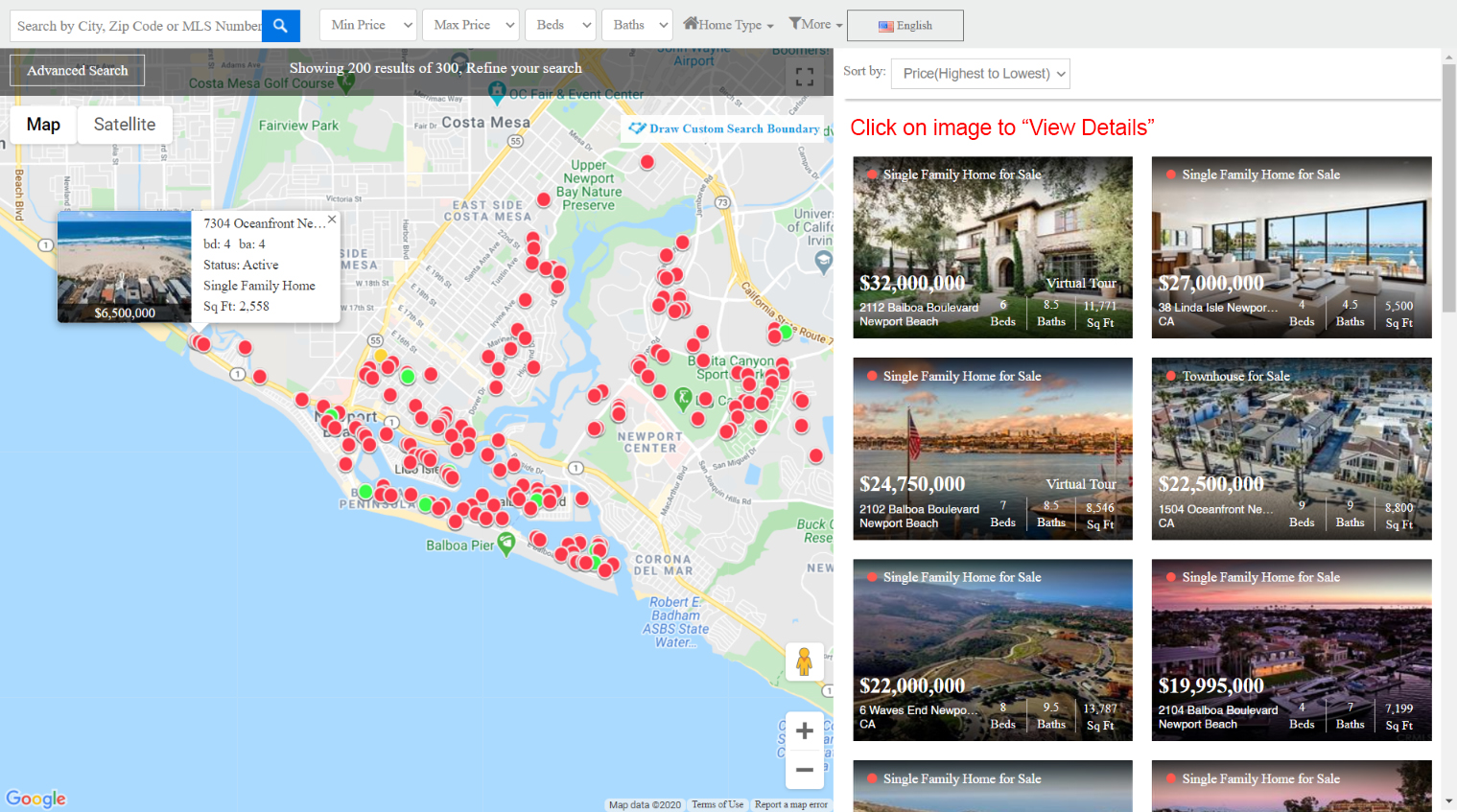Open the More filters menu
The height and width of the screenshot is (812, 1457).
(815, 25)
